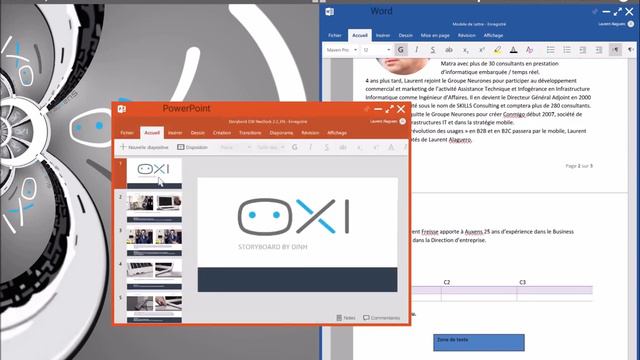Open the Dessin tab in Word
Image resolution: width=640 pixels, height=360 pixels.
[x=405, y=36]
